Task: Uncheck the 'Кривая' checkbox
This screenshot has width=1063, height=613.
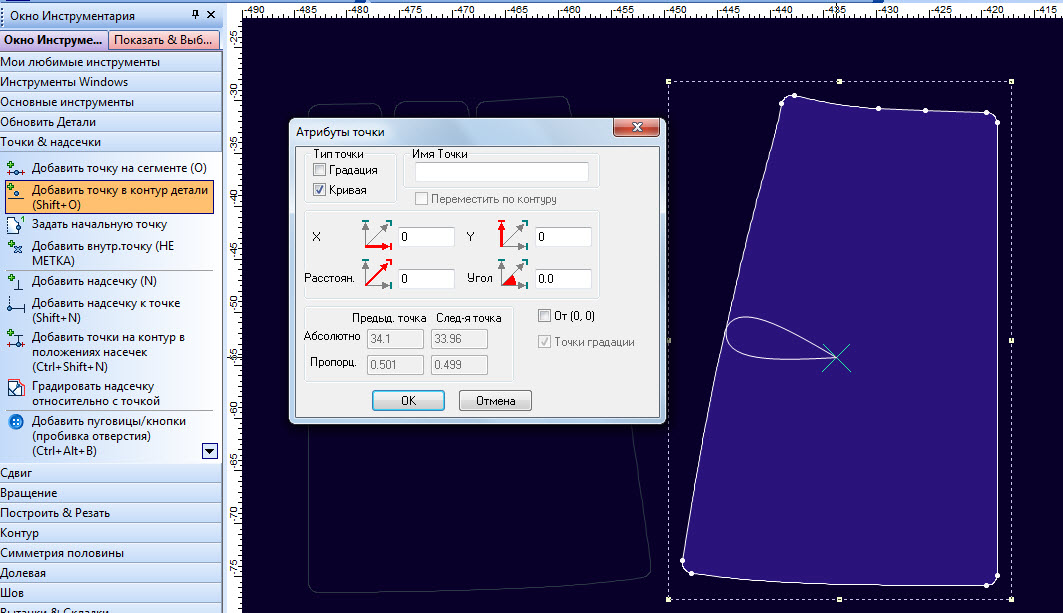Action: coord(320,190)
